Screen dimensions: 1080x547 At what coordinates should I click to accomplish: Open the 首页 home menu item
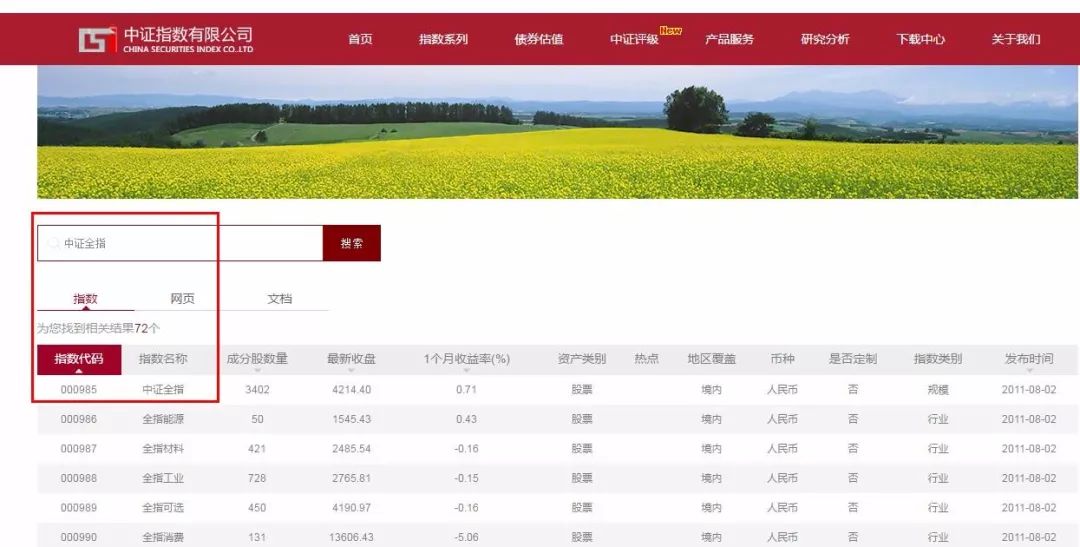pos(360,39)
